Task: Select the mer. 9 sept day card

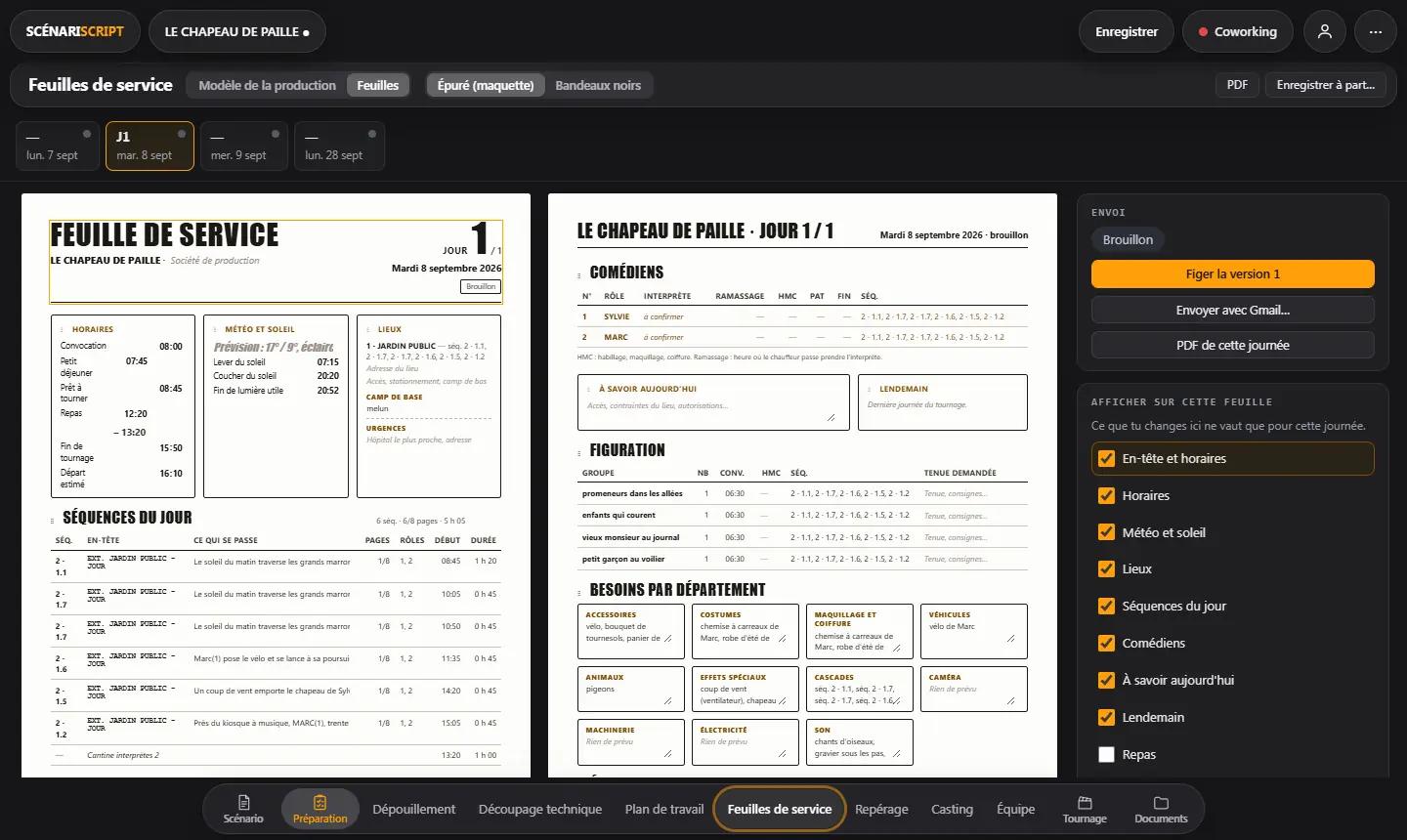Action: (x=244, y=146)
